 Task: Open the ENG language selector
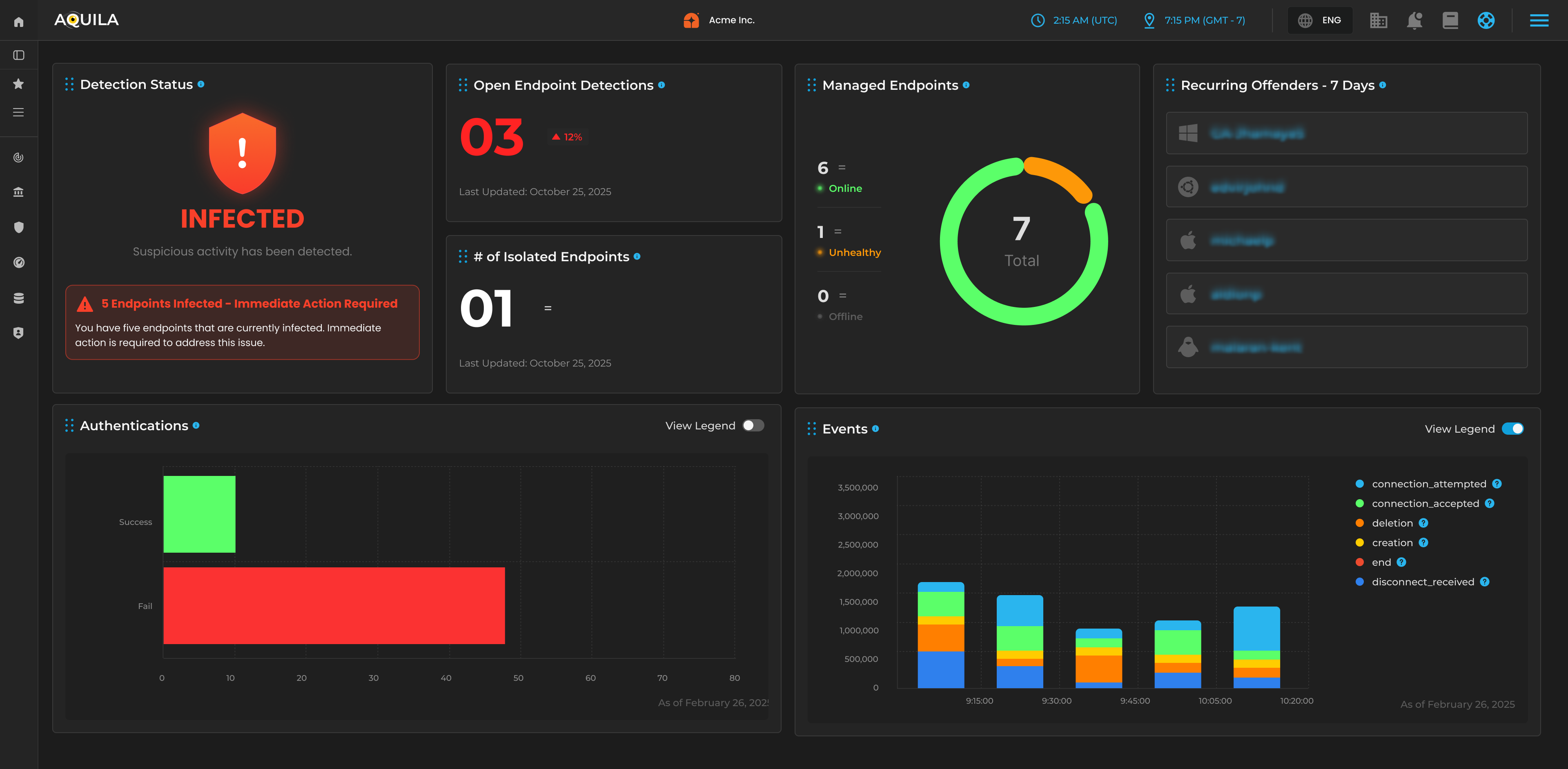point(1320,20)
